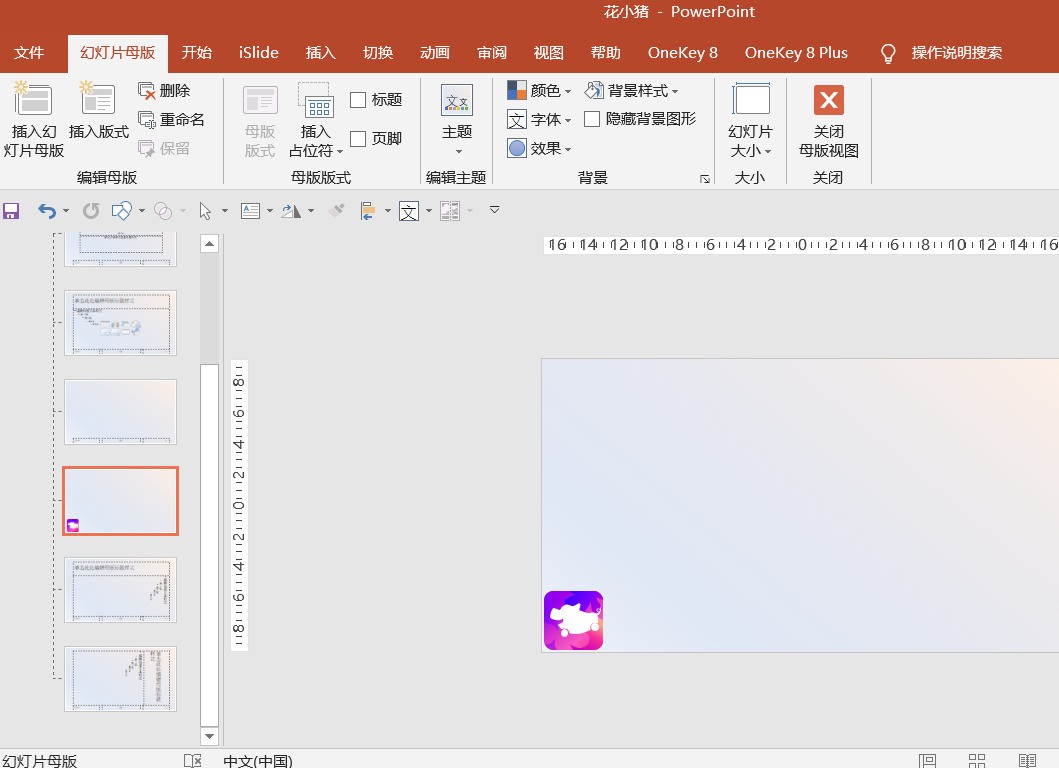Screen dimensions: 1059x768
Task: Click the pig logo image on slide
Action: point(573,620)
